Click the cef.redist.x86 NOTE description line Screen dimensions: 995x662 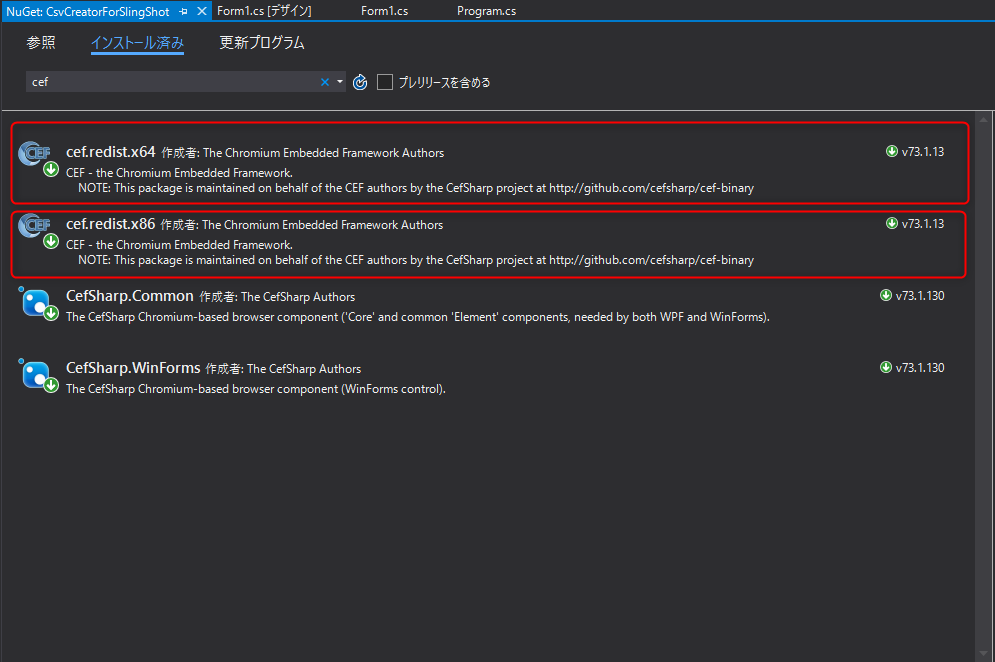click(x=416, y=260)
